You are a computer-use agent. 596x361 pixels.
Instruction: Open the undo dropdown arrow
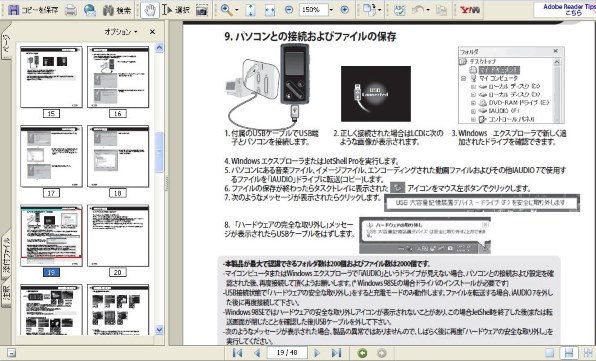(x=428, y=10)
